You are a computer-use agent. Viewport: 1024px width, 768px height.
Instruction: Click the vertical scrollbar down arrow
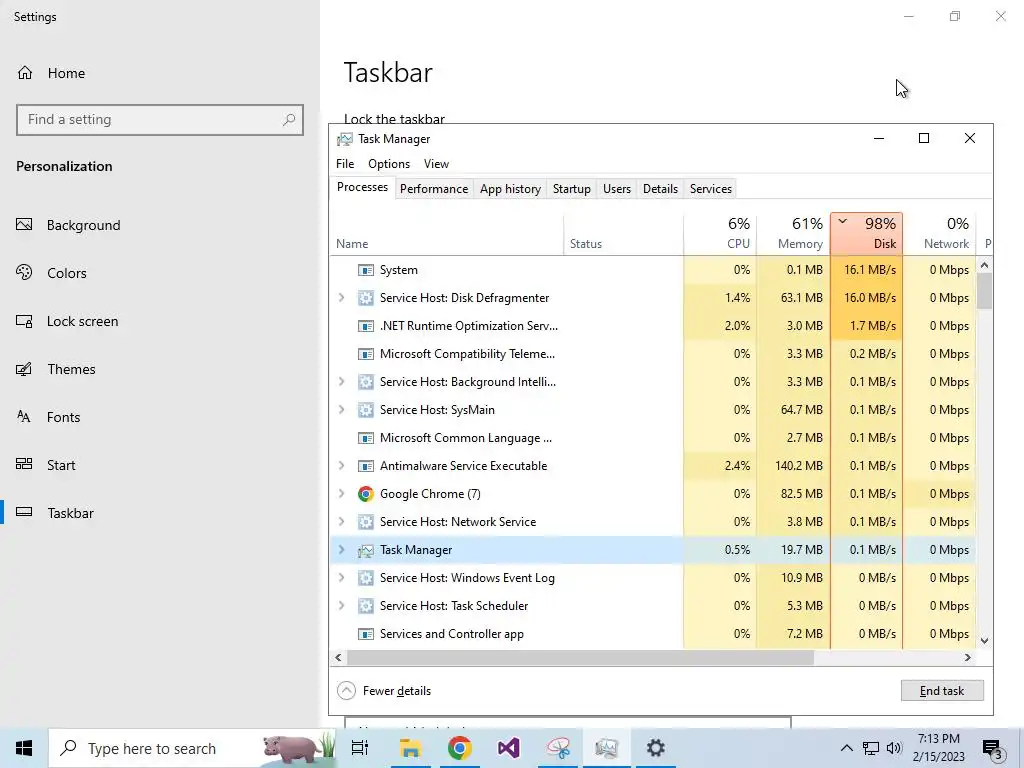(985, 641)
